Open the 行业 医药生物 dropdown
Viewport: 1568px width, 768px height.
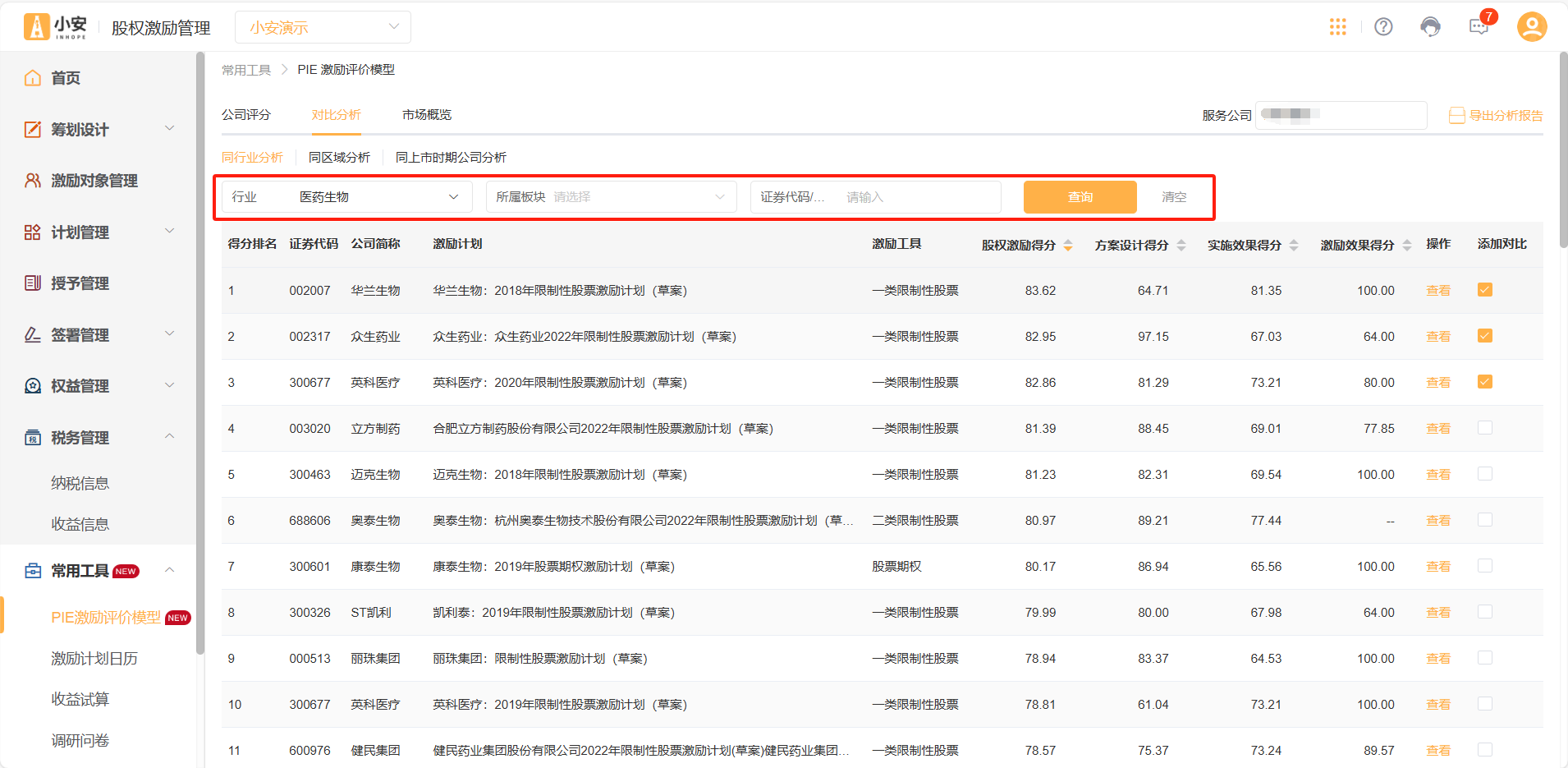pyautogui.click(x=347, y=197)
